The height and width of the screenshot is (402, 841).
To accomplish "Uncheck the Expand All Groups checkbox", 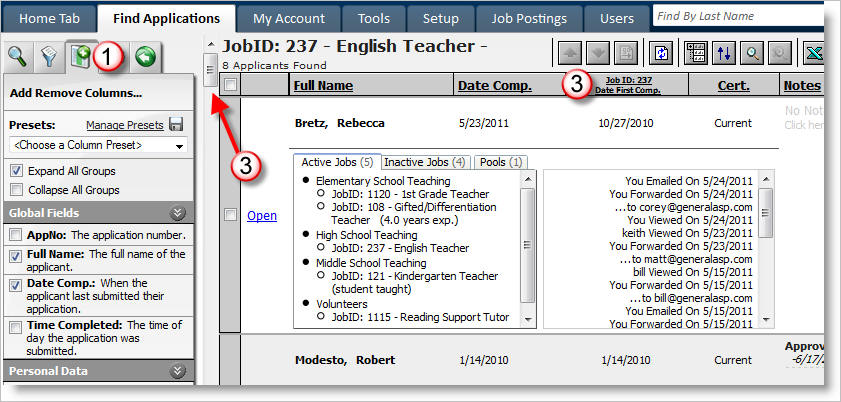I will click(16, 170).
